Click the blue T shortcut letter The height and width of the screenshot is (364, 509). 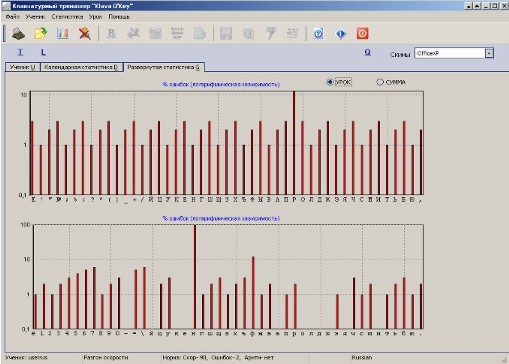[x=21, y=52]
